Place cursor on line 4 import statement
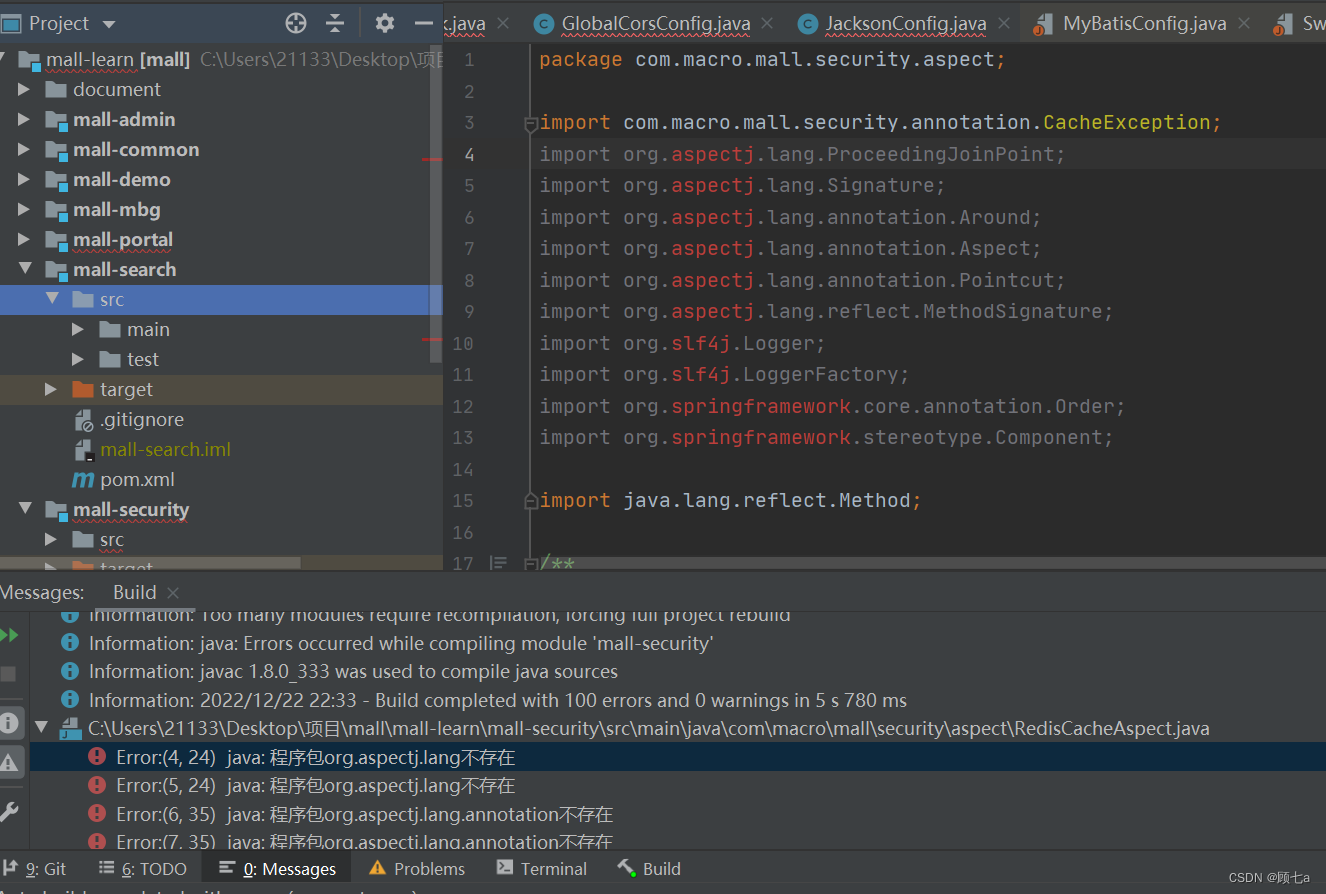This screenshot has height=894, width=1326. 802,154
